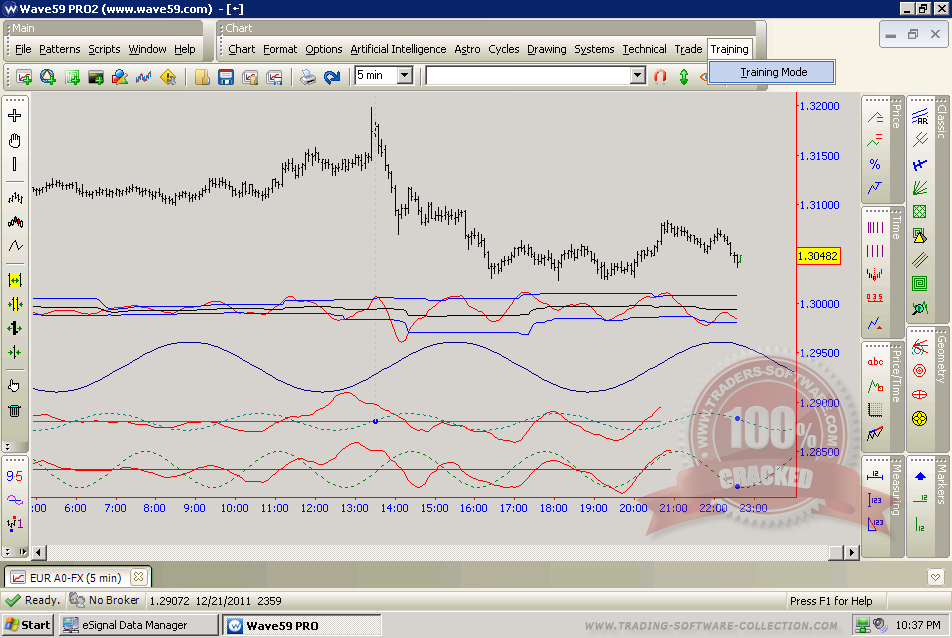This screenshot has height=638, width=952.
Task: Open the 5 min interval dropdown
Action: (404, 75)
